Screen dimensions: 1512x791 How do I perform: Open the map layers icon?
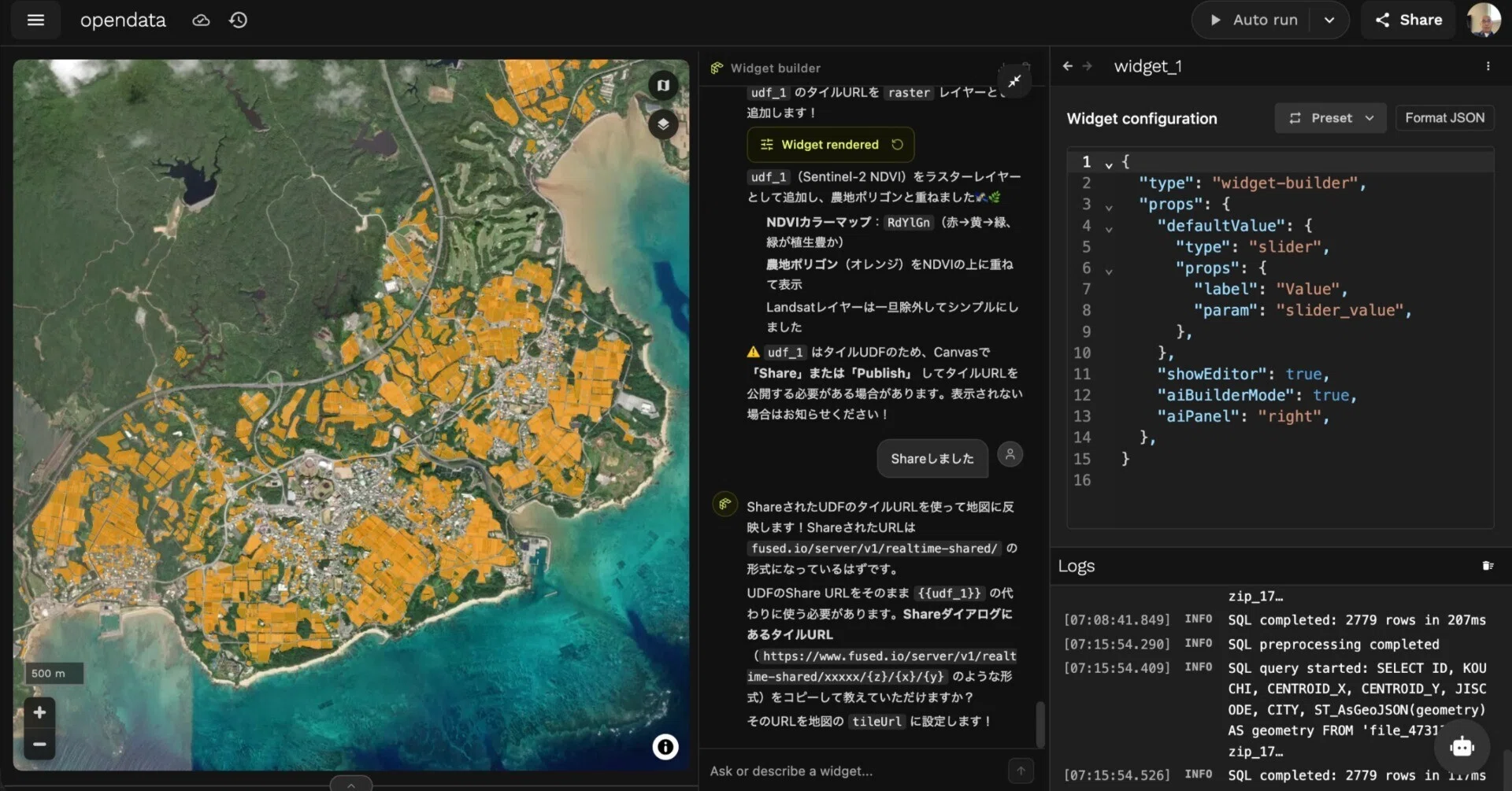[x=663, y=124]
